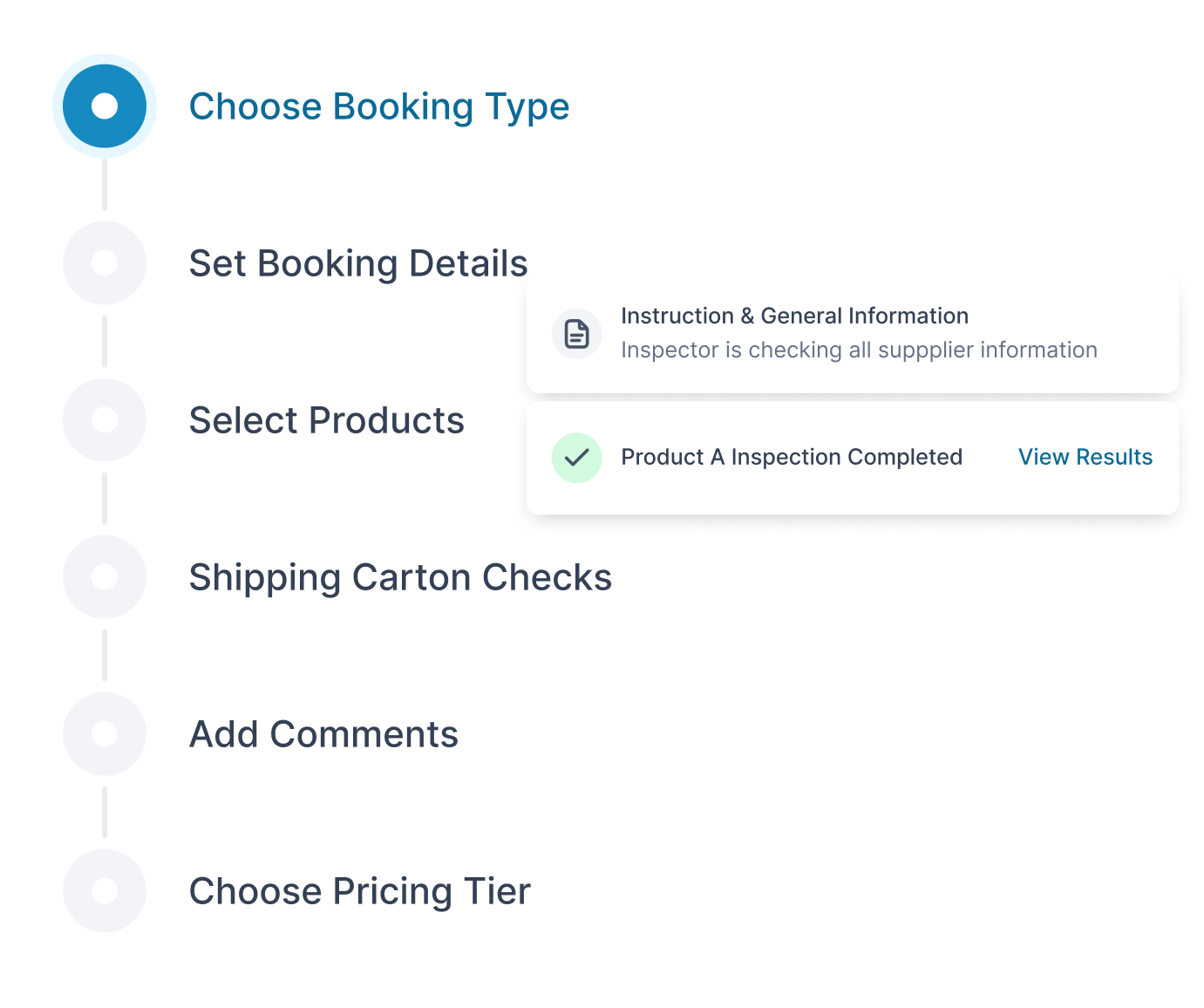The width and height of the screenshot is (1204, 1008).
Task: Select the Set Booking Details step circle
Action: (x=105, y=263)
